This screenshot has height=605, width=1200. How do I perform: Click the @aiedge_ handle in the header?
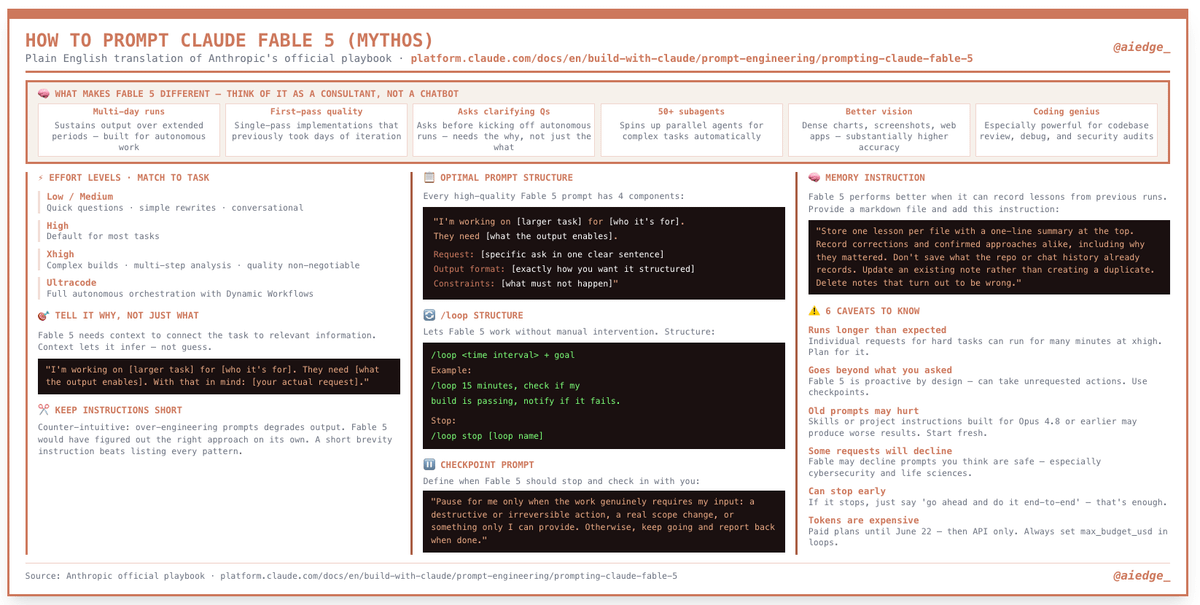[1141, 47]
